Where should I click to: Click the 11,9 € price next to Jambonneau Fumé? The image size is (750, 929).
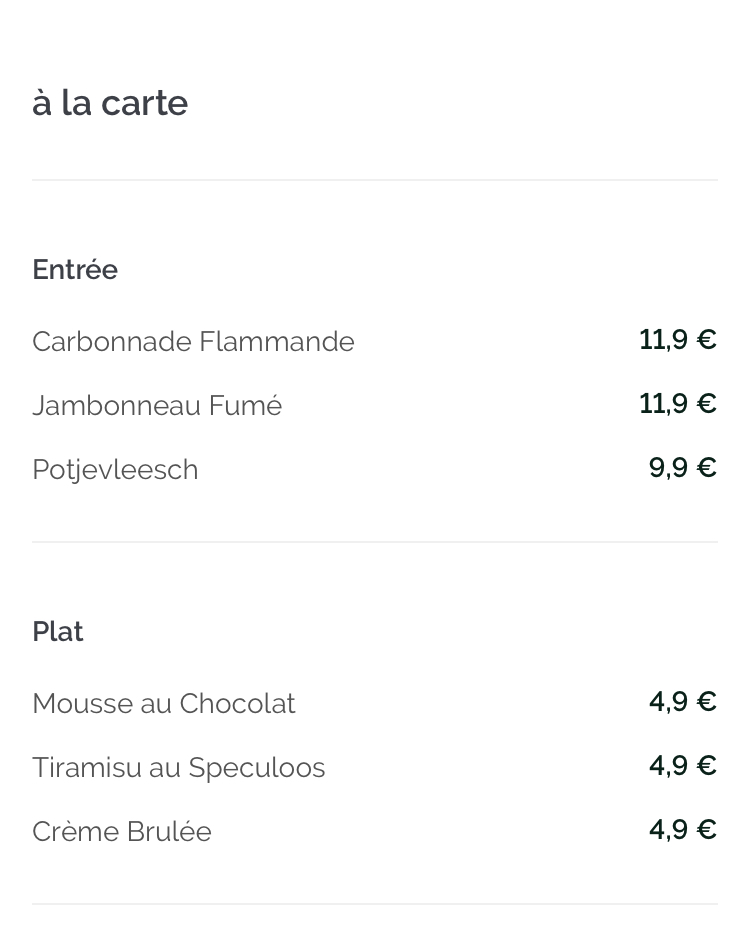point(678,404)
